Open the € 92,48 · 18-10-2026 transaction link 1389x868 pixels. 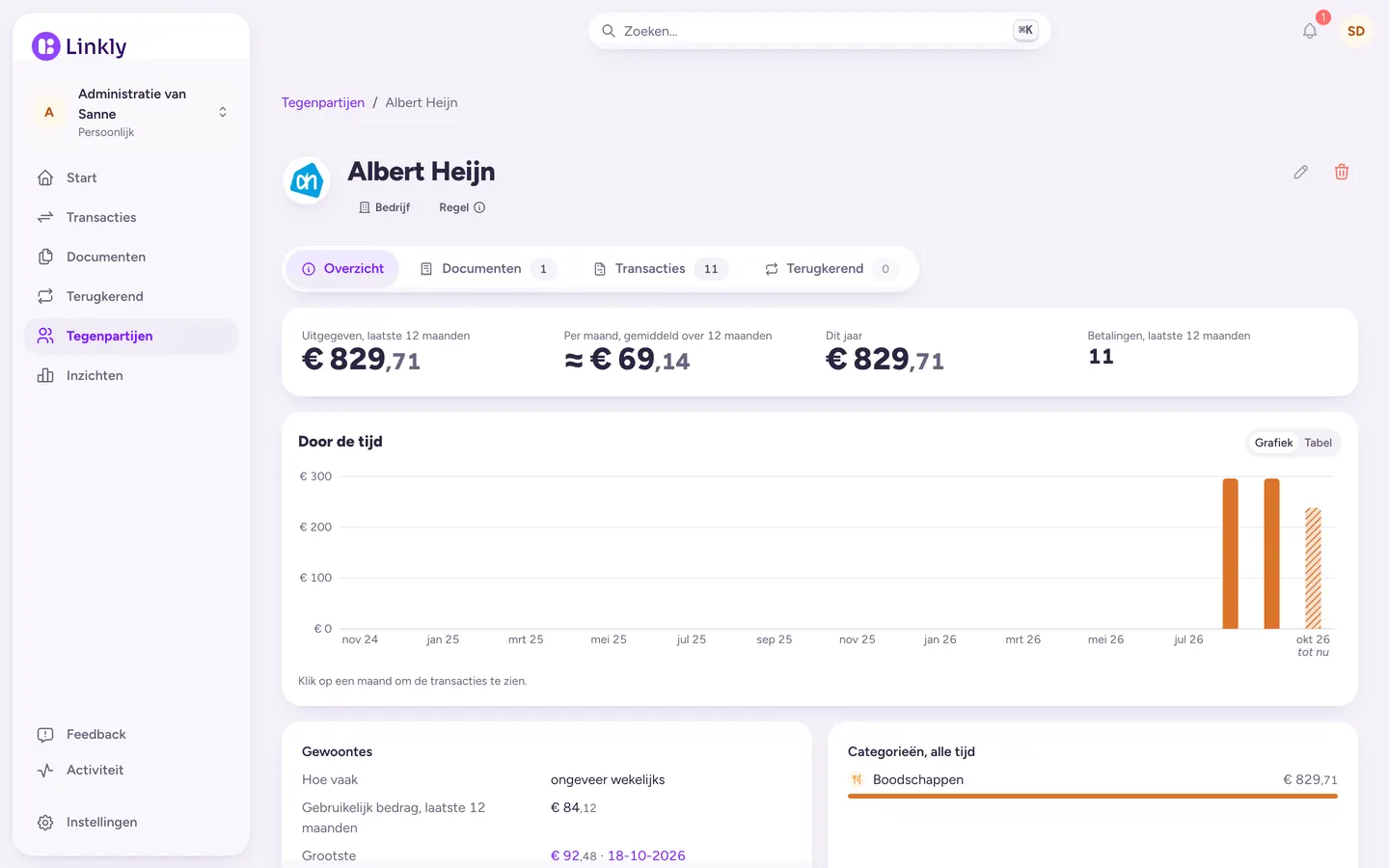[x=618, y=855]
